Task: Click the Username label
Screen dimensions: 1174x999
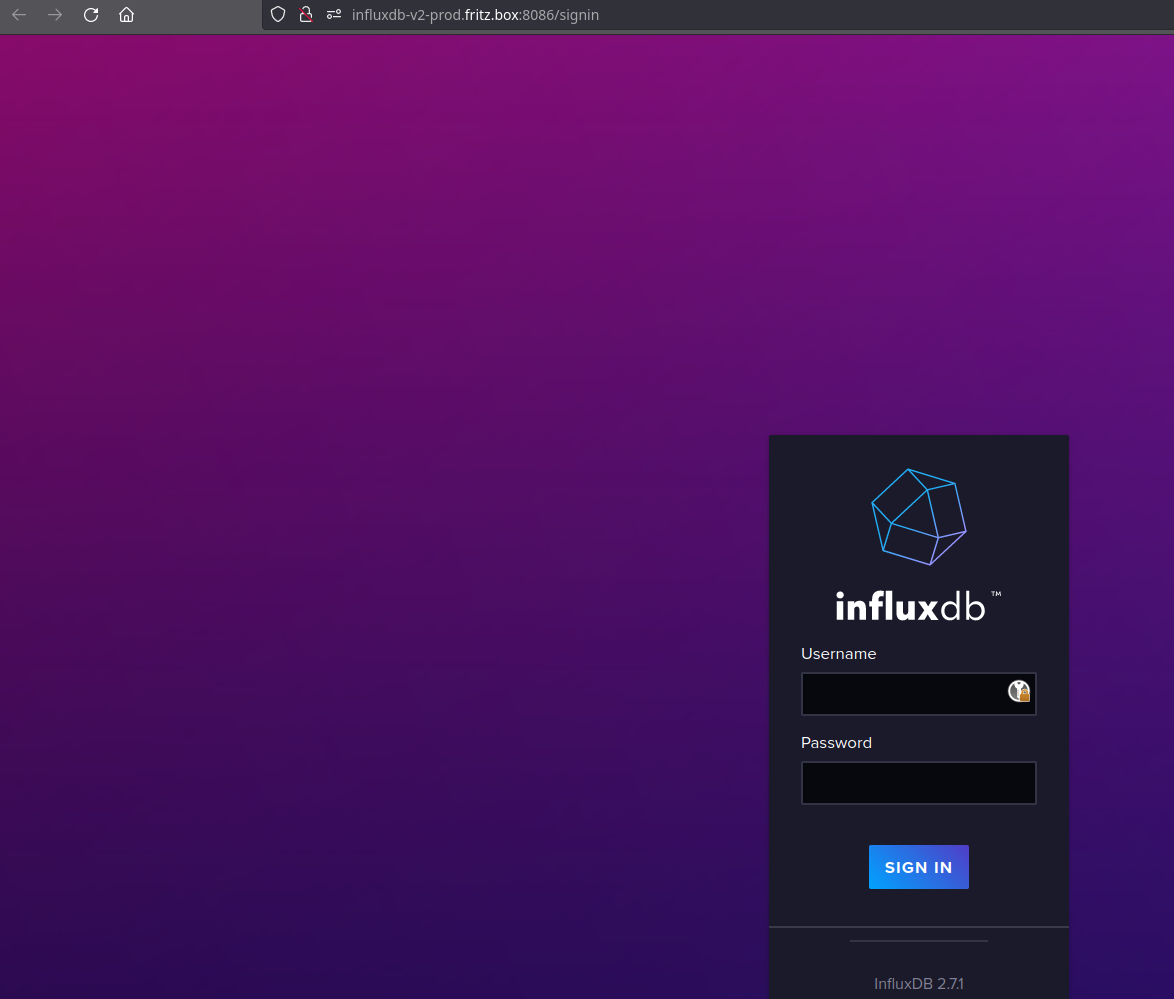Action: (839, 654)
